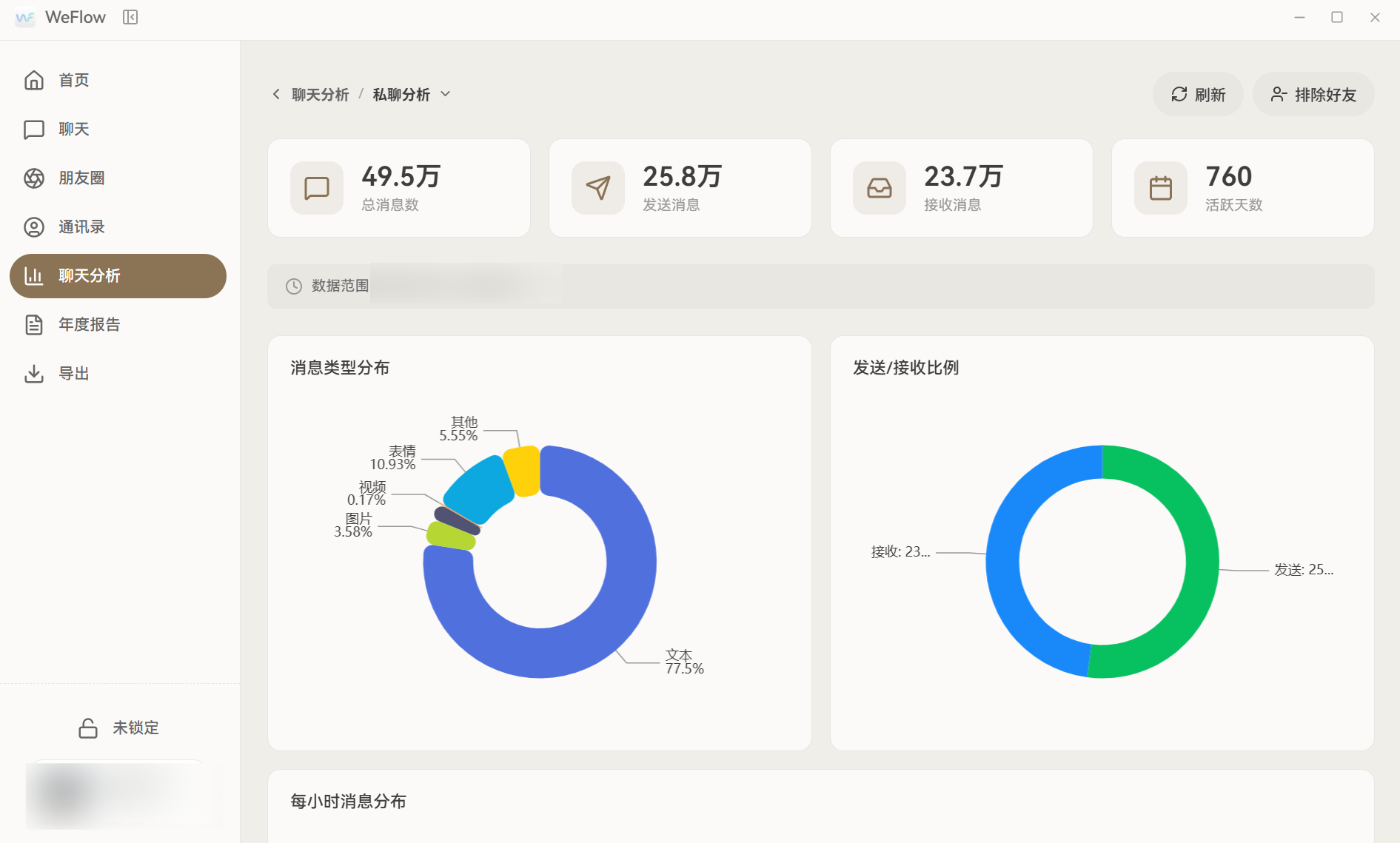Image resolution: width=1400 pixels, height=843 pixels.
Task: Open the 导出 export section
Action: pos(73,373)
